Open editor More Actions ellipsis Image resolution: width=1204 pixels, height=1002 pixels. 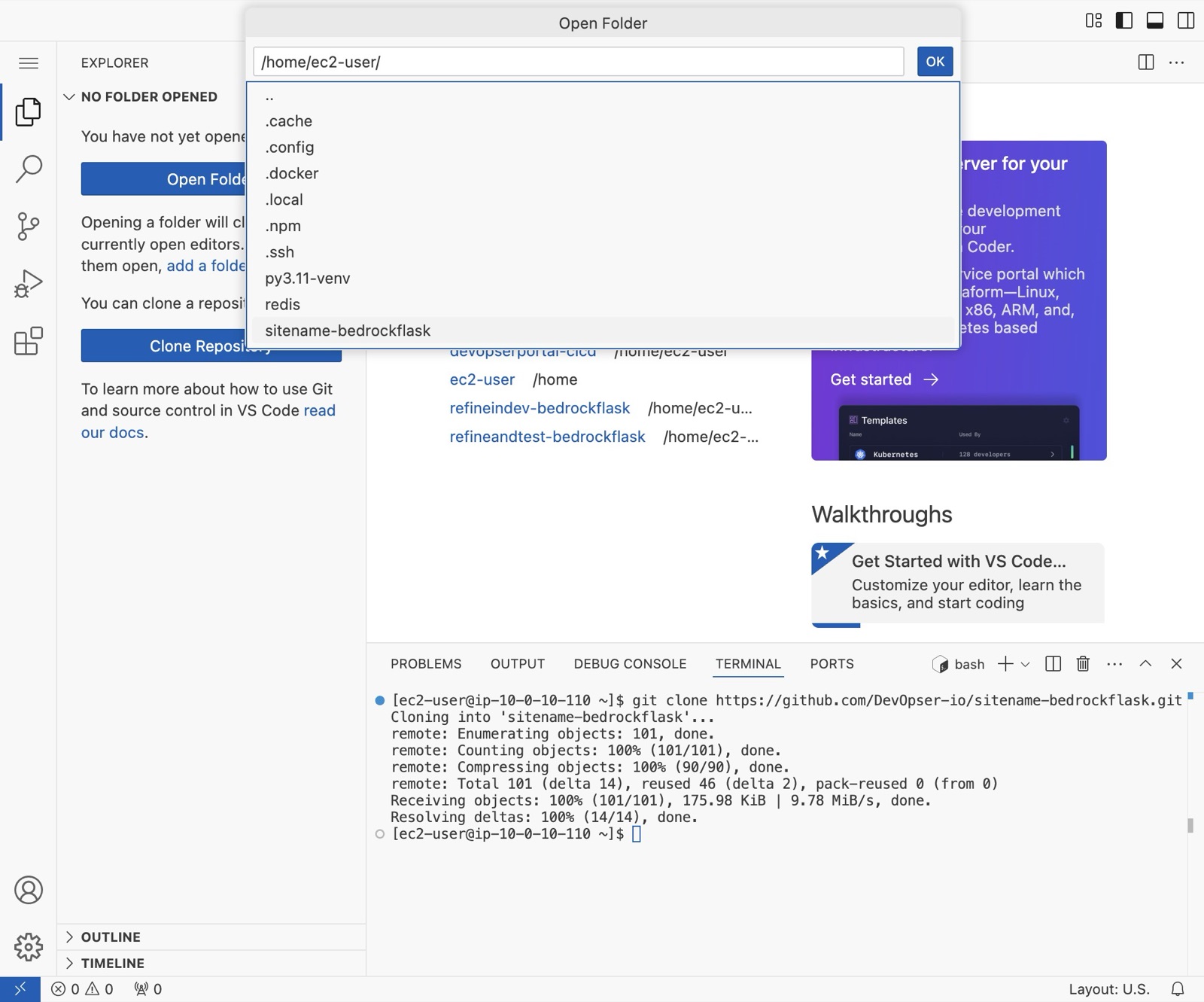click(1177, 62)
